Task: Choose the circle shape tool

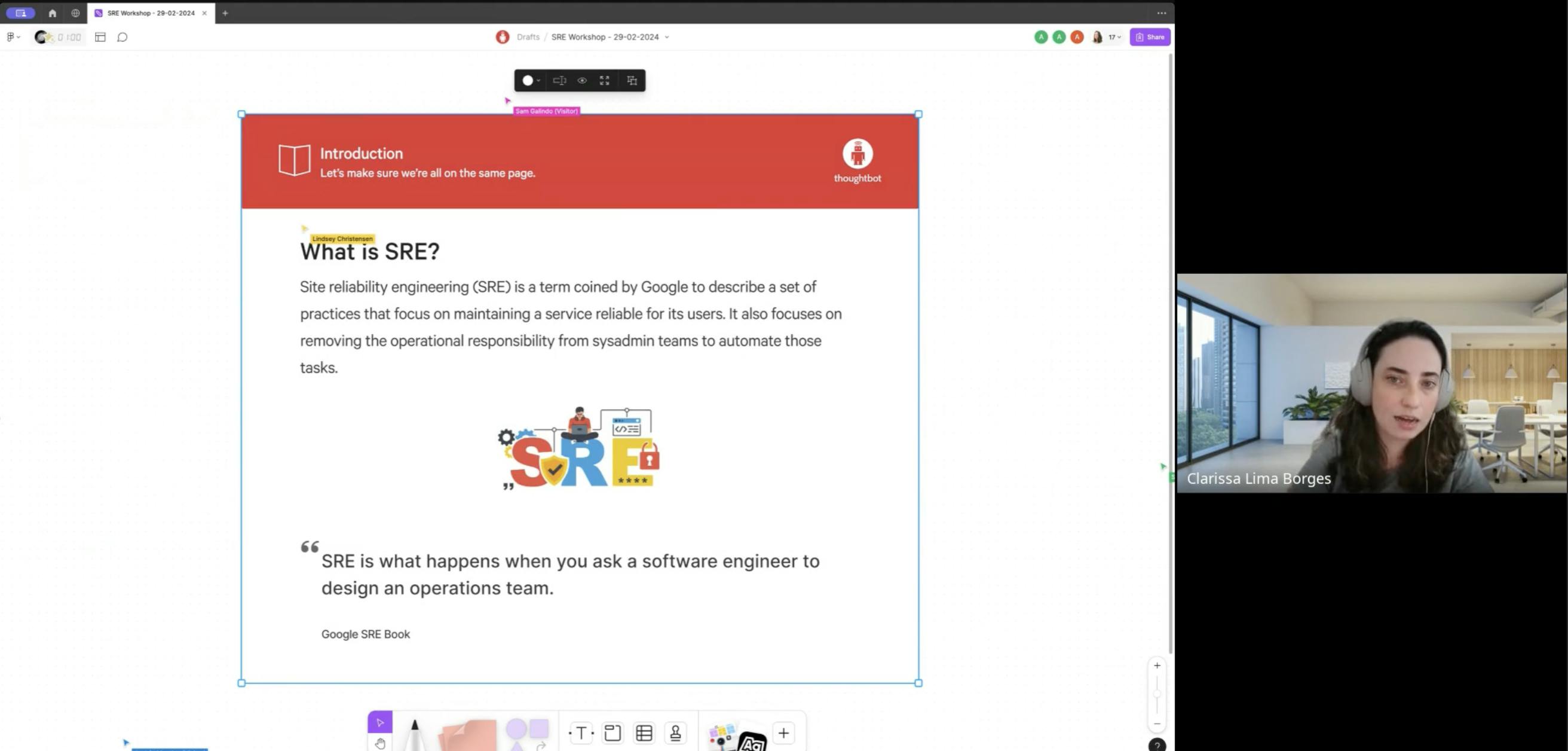Action: 516,728
